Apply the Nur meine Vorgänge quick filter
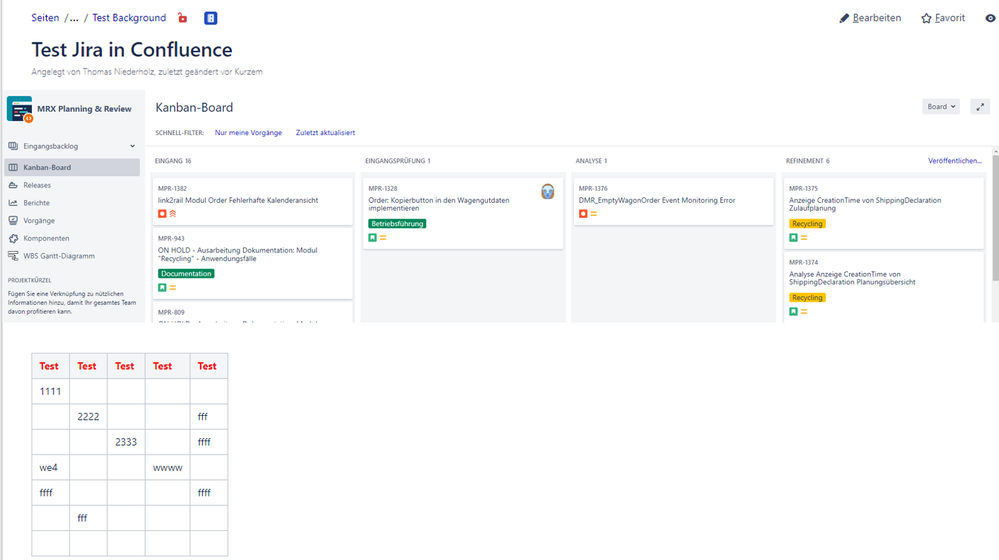Screen dimensions: 999x560 pyautogui.click(x=248, y=133)
